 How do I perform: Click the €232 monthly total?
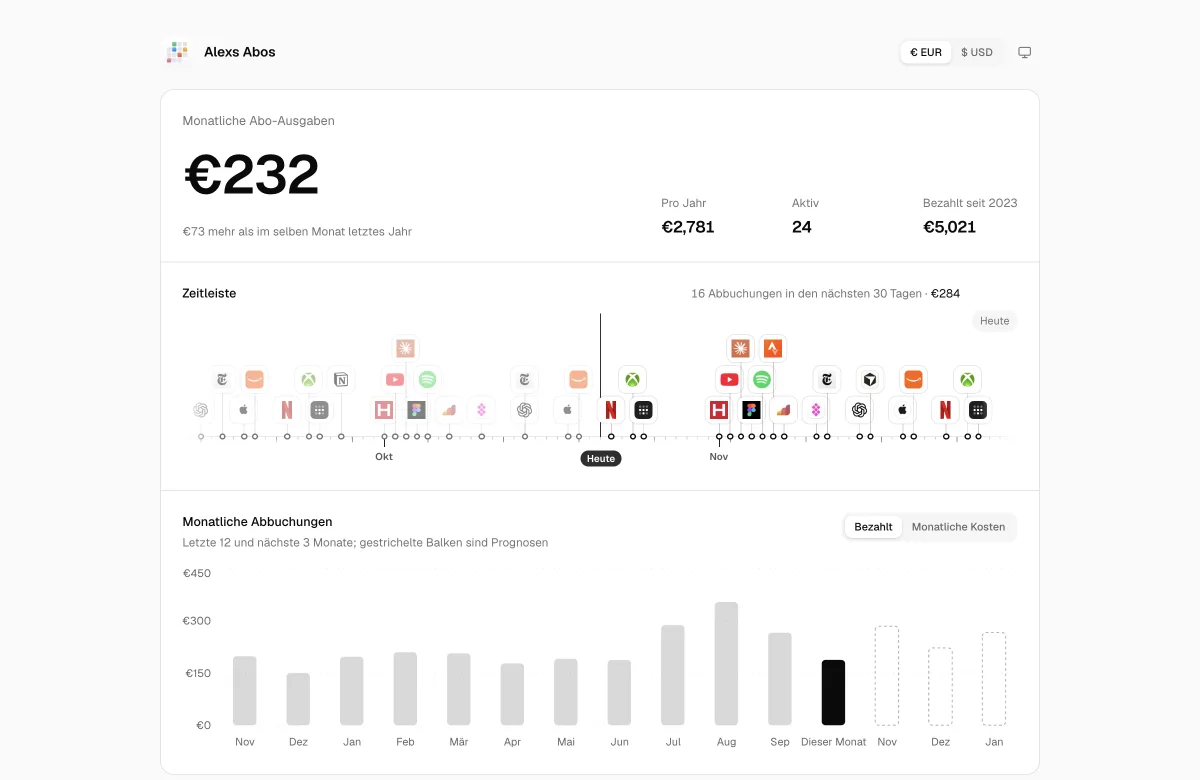point(251,175)
